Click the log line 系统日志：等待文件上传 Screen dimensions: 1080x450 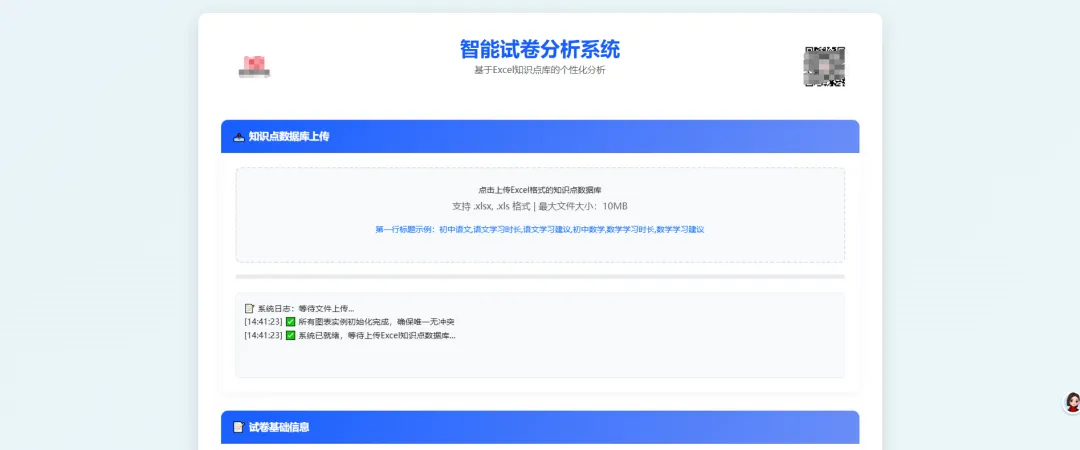click(x=300, y=308)
